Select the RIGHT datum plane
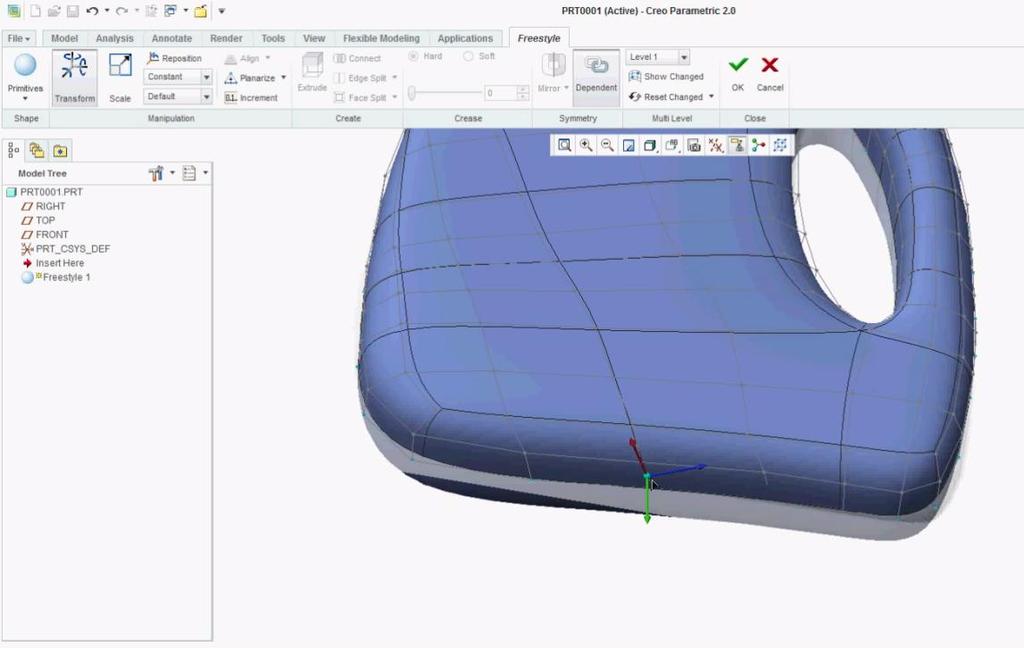1024x648 pixels. click(44, 206)
